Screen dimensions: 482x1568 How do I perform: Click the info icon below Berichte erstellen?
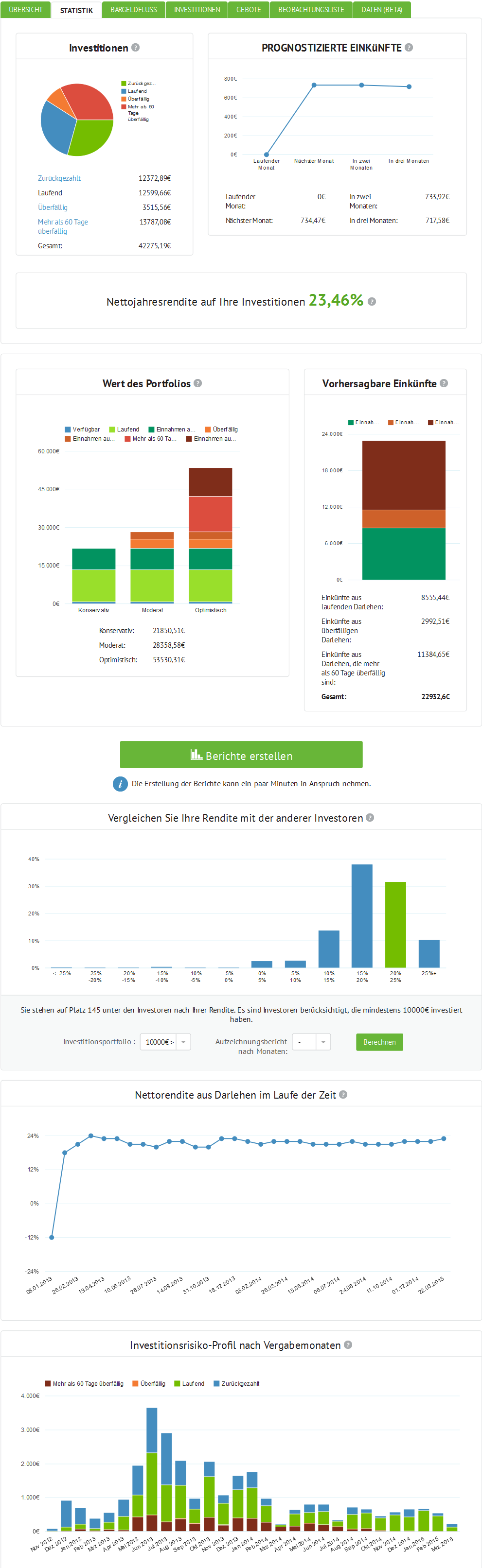(x=120, y=784)
